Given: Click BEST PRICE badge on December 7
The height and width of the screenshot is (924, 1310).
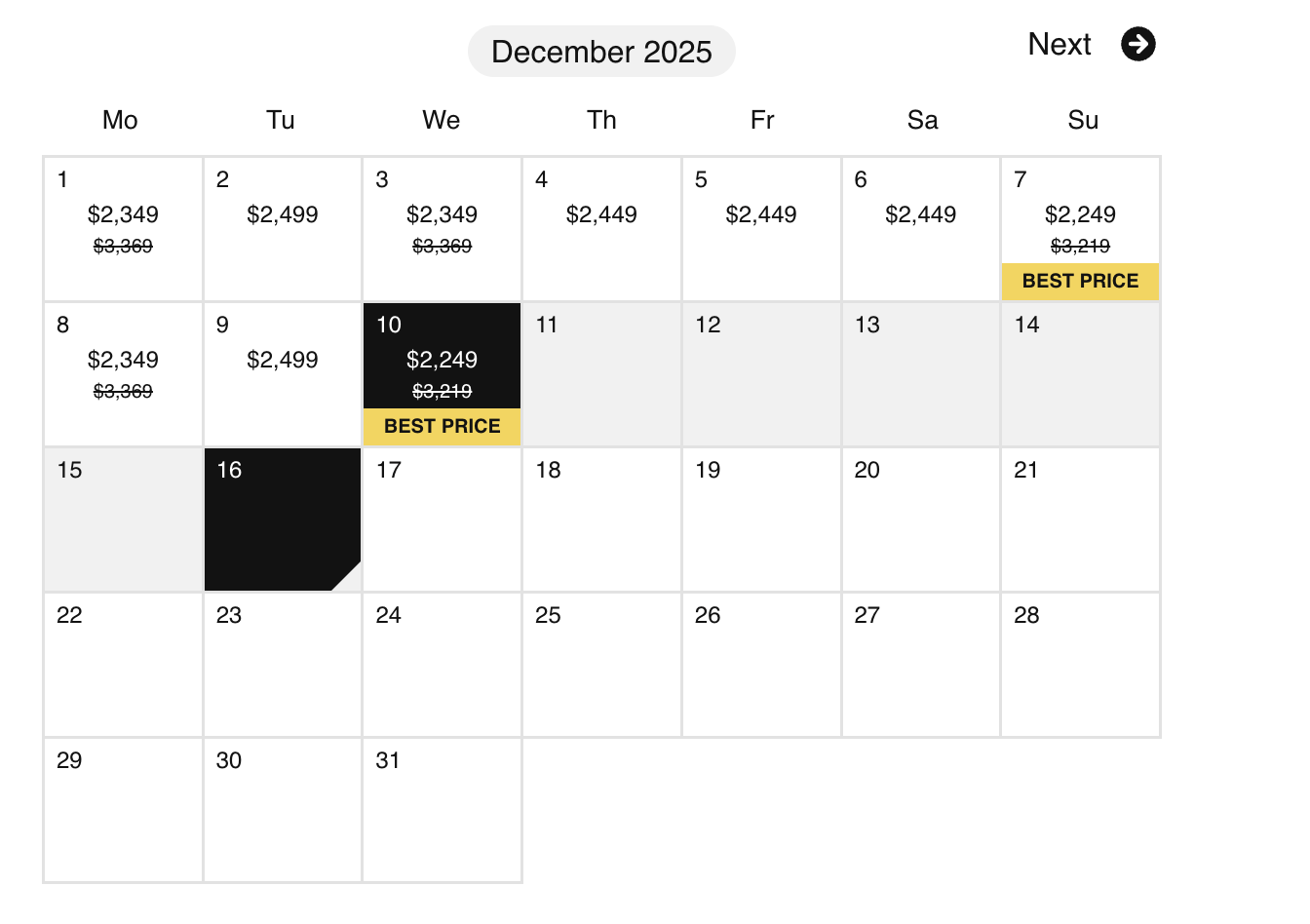Looking at the screenshot, I should tap(1080, 281).
